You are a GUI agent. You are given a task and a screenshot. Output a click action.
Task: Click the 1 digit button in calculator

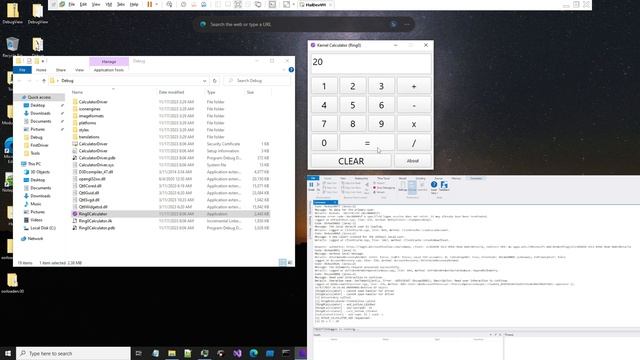324,86
